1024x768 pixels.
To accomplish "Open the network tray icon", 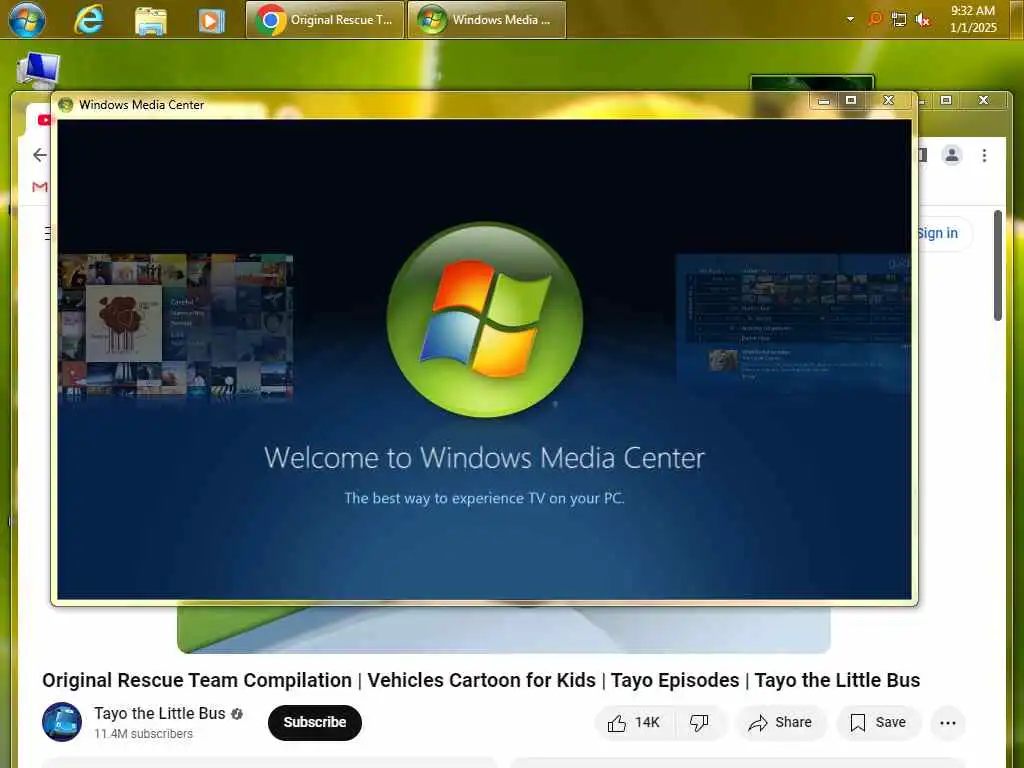I will pyautogui.click(x=899, y=20).
